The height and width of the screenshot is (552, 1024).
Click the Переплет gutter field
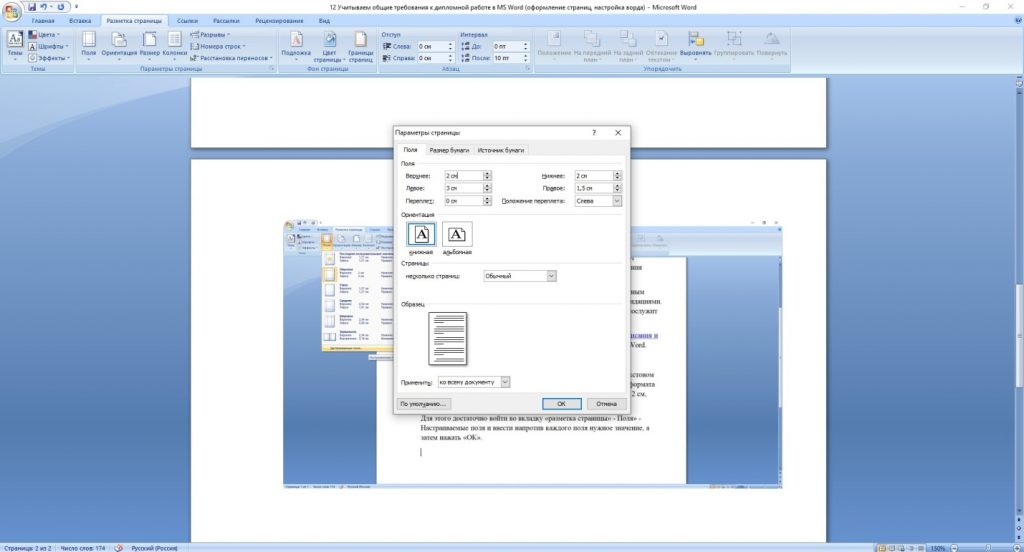pyautogui.click(x=463, y=201)
